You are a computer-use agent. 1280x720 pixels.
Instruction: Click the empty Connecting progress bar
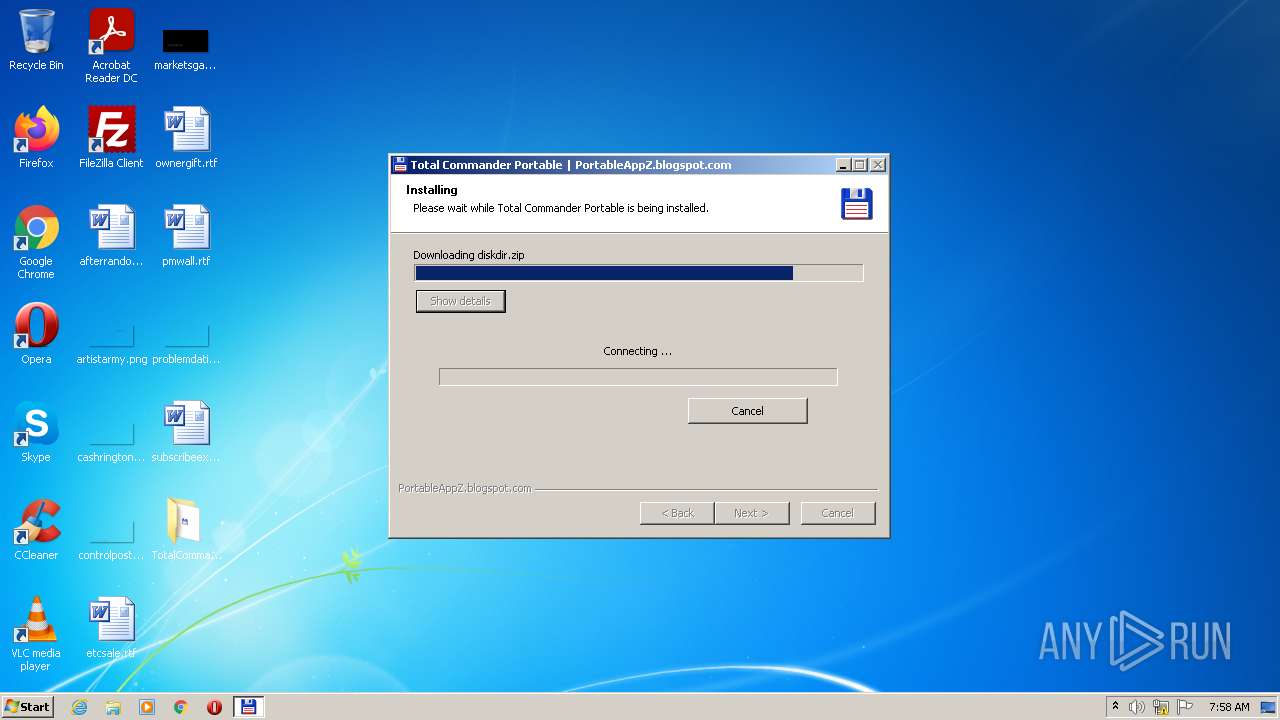[638, 377]
